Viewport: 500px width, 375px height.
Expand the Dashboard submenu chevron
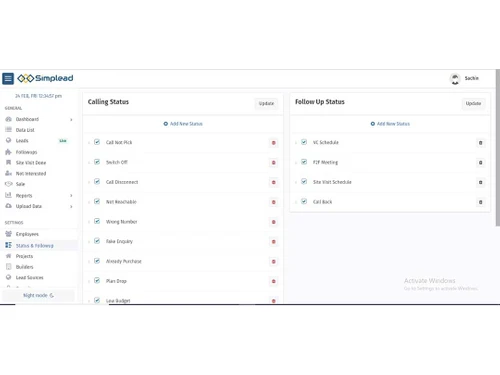[71, 119]
